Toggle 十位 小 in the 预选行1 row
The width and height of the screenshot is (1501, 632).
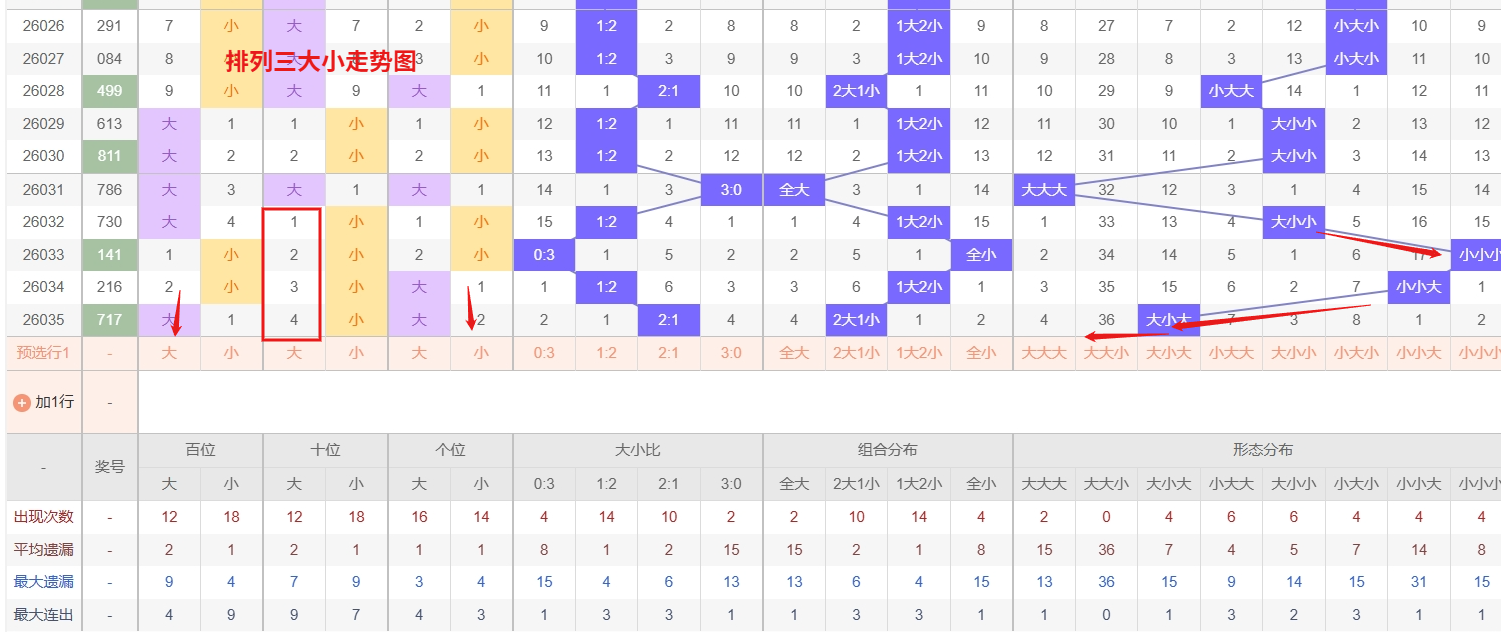(x=357, y=353)
